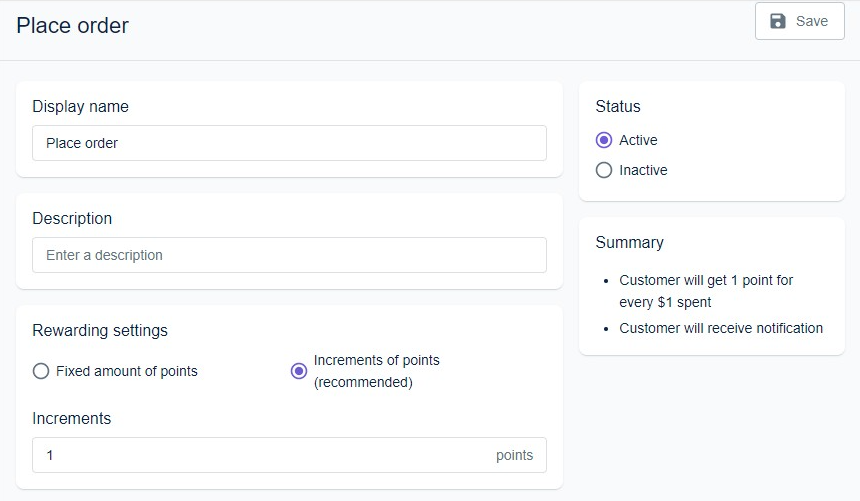860x501 pixels.
Task: Click the "Description" field label
Action: click(72, 218)
